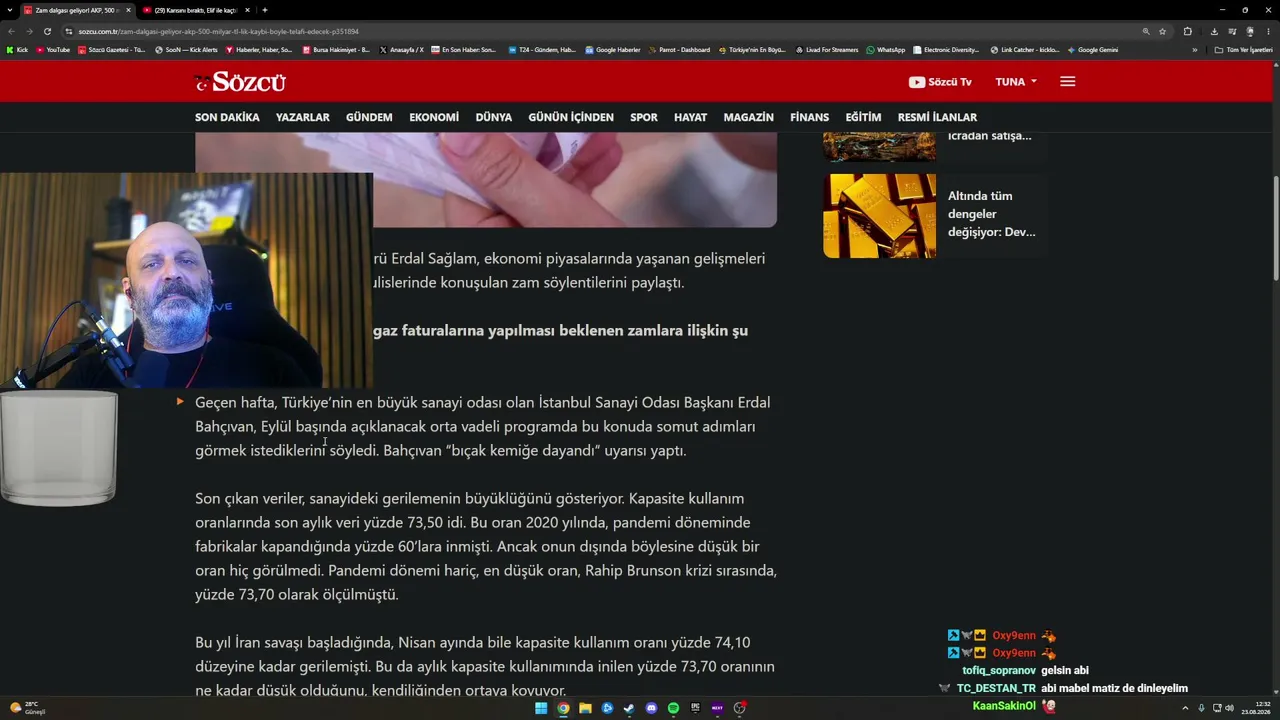Open a new tab with the plus button

(264, 10)
